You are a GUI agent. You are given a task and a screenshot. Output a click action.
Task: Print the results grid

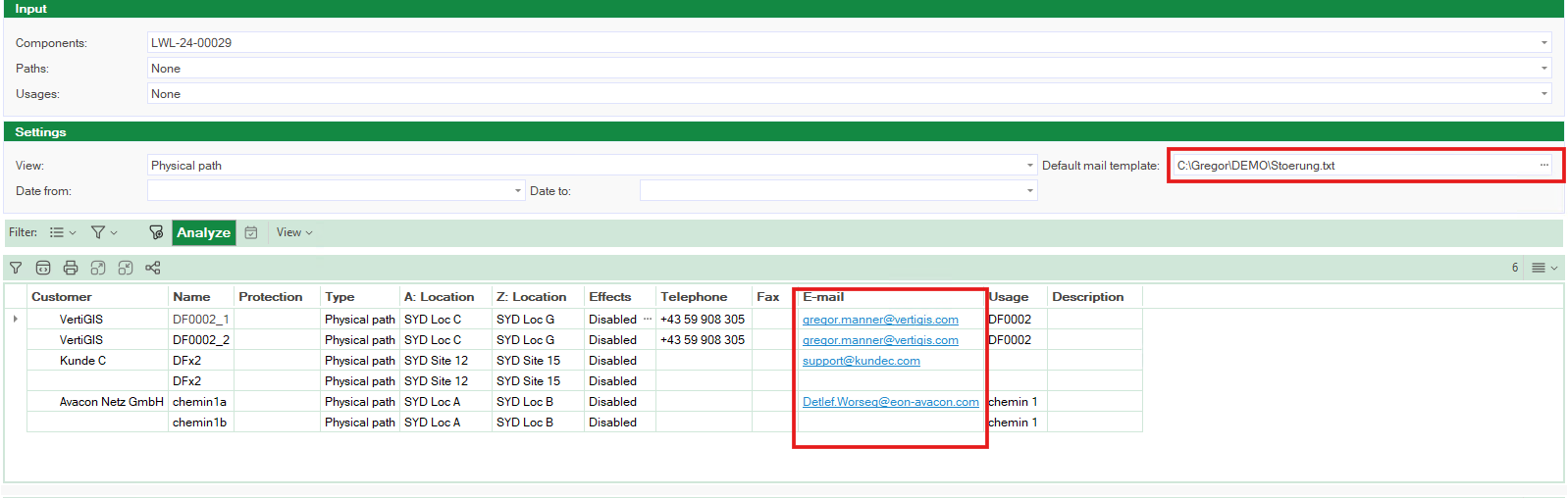pos(71,268)
